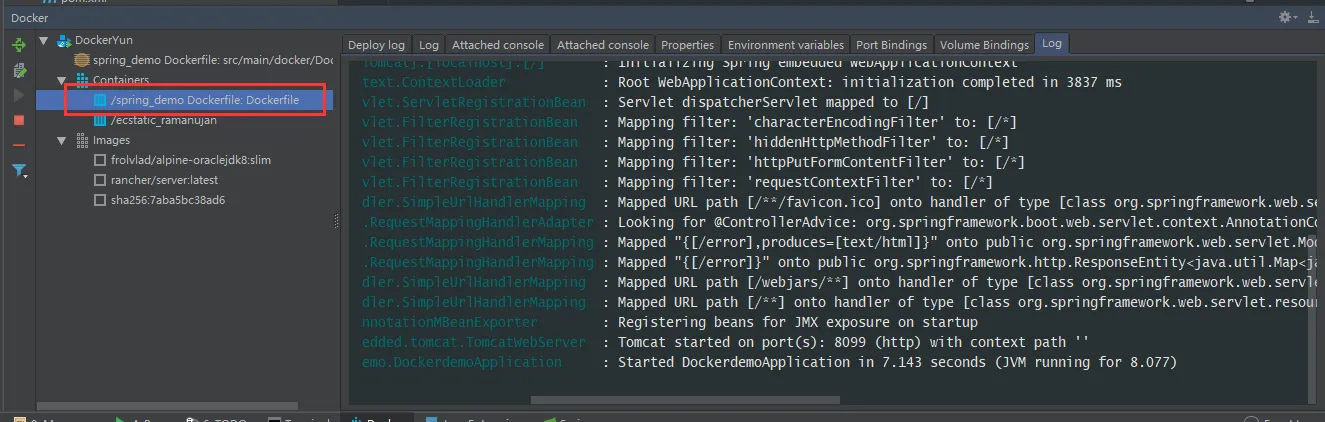The image size is (1325, 422).
Task: Open the Attached console tab adjacent to Properties
Action: click(x=602, y=45)
